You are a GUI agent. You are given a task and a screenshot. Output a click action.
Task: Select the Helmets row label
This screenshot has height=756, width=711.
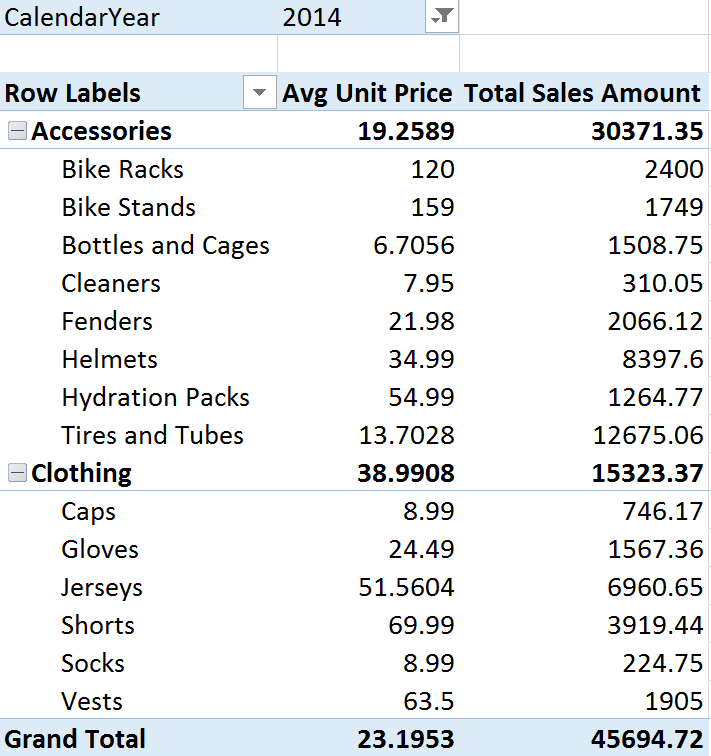coord(109,360)
